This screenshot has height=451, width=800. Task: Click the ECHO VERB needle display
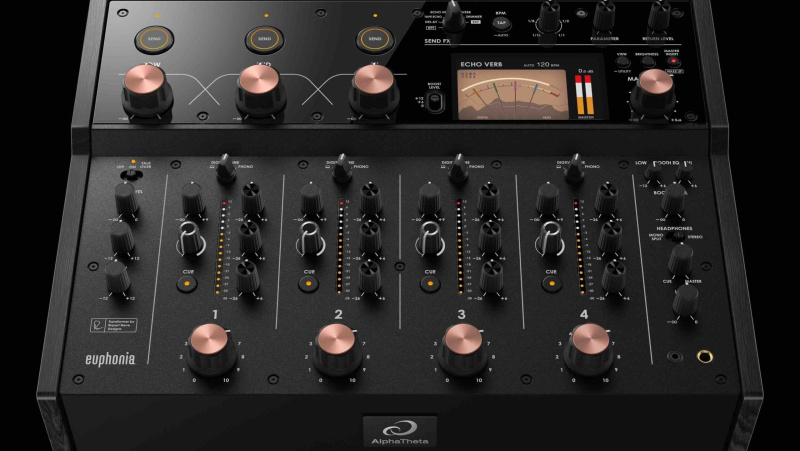512,94
